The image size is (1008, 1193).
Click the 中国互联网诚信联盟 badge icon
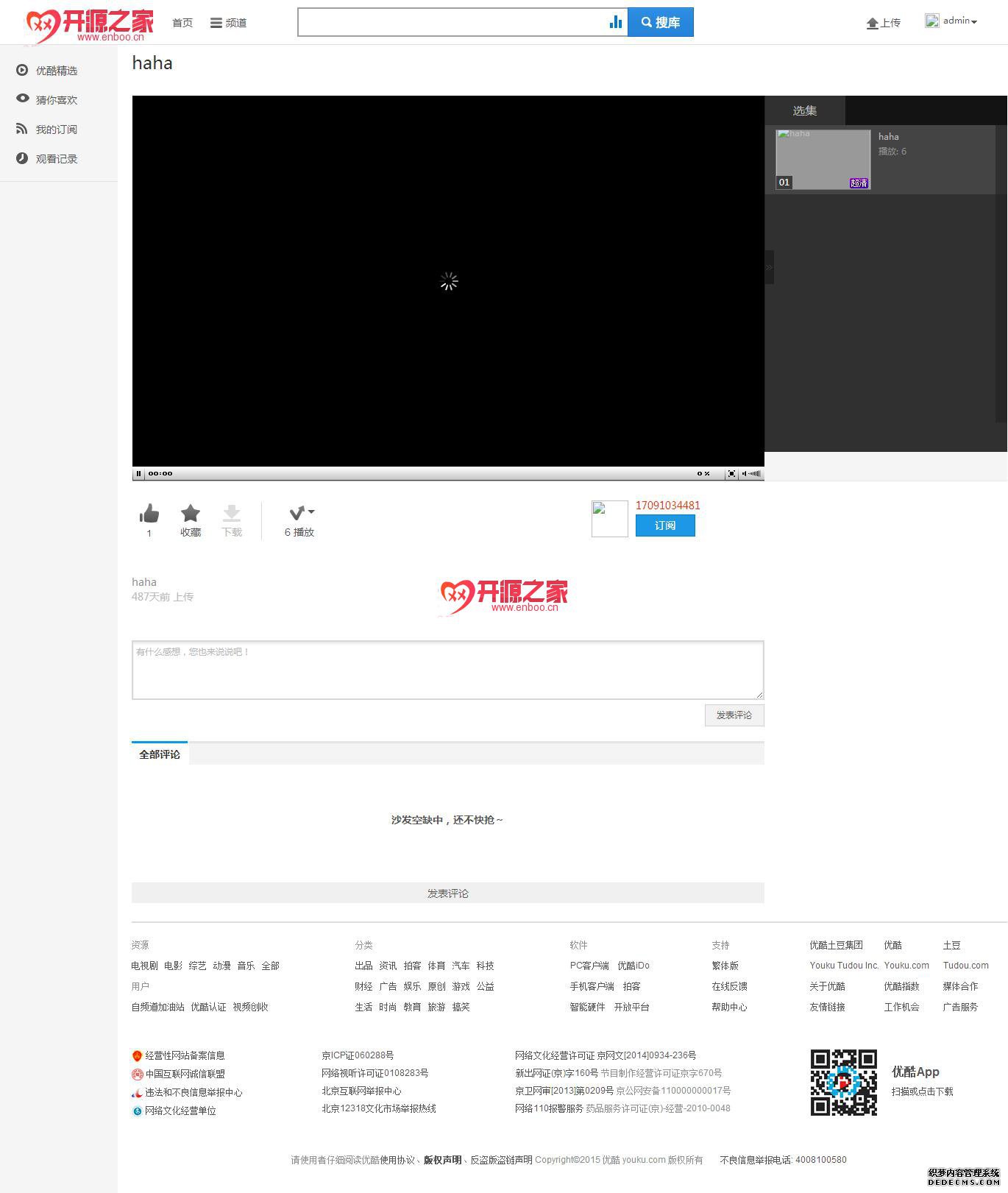point(137,1075)
